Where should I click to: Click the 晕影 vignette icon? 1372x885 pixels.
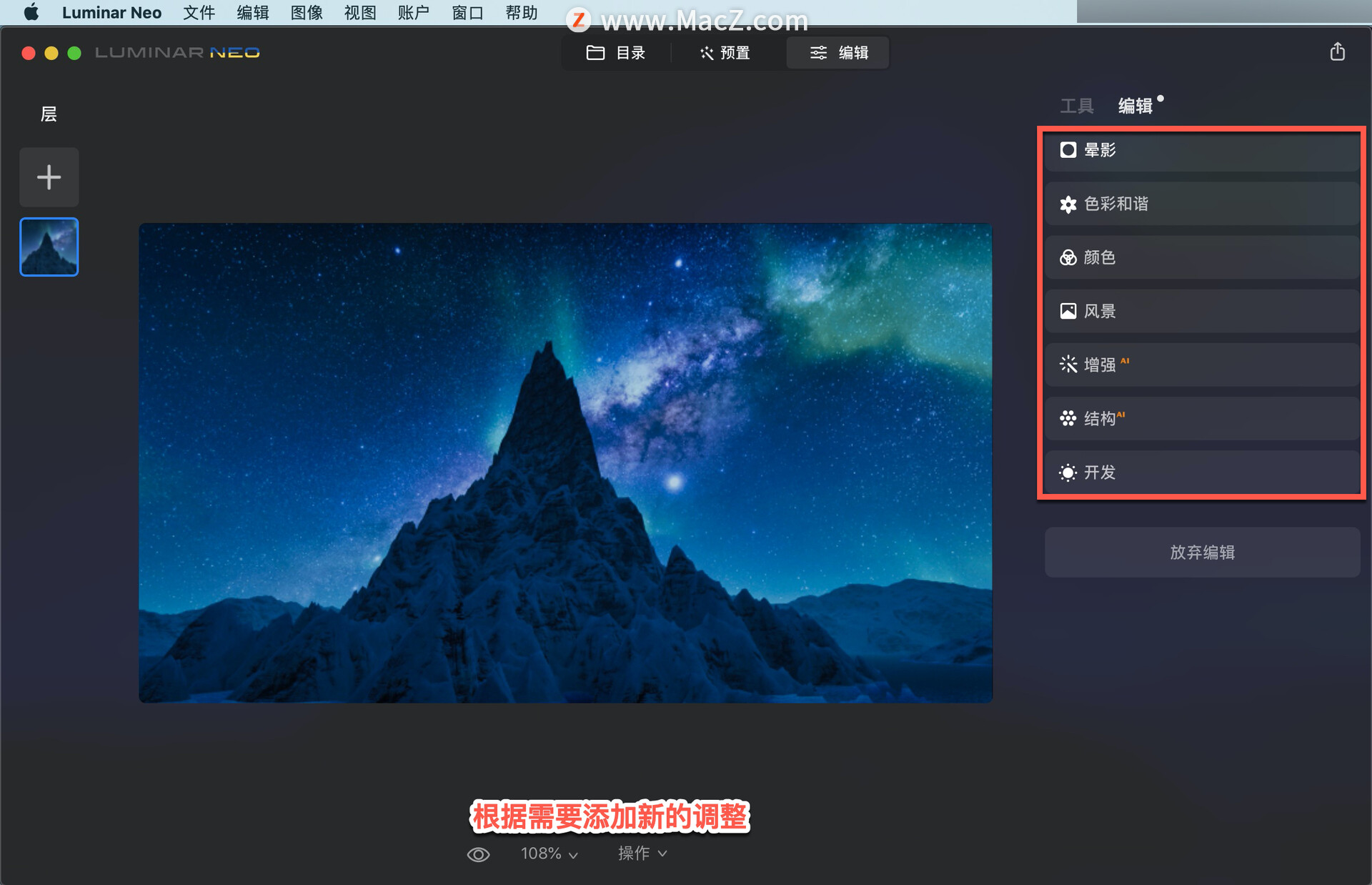tap(1068, 150)
